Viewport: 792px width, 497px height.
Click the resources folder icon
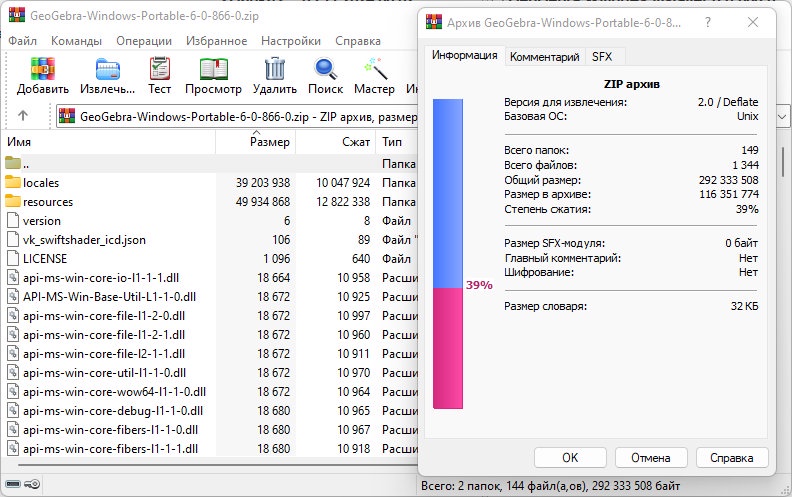[13, 202]
